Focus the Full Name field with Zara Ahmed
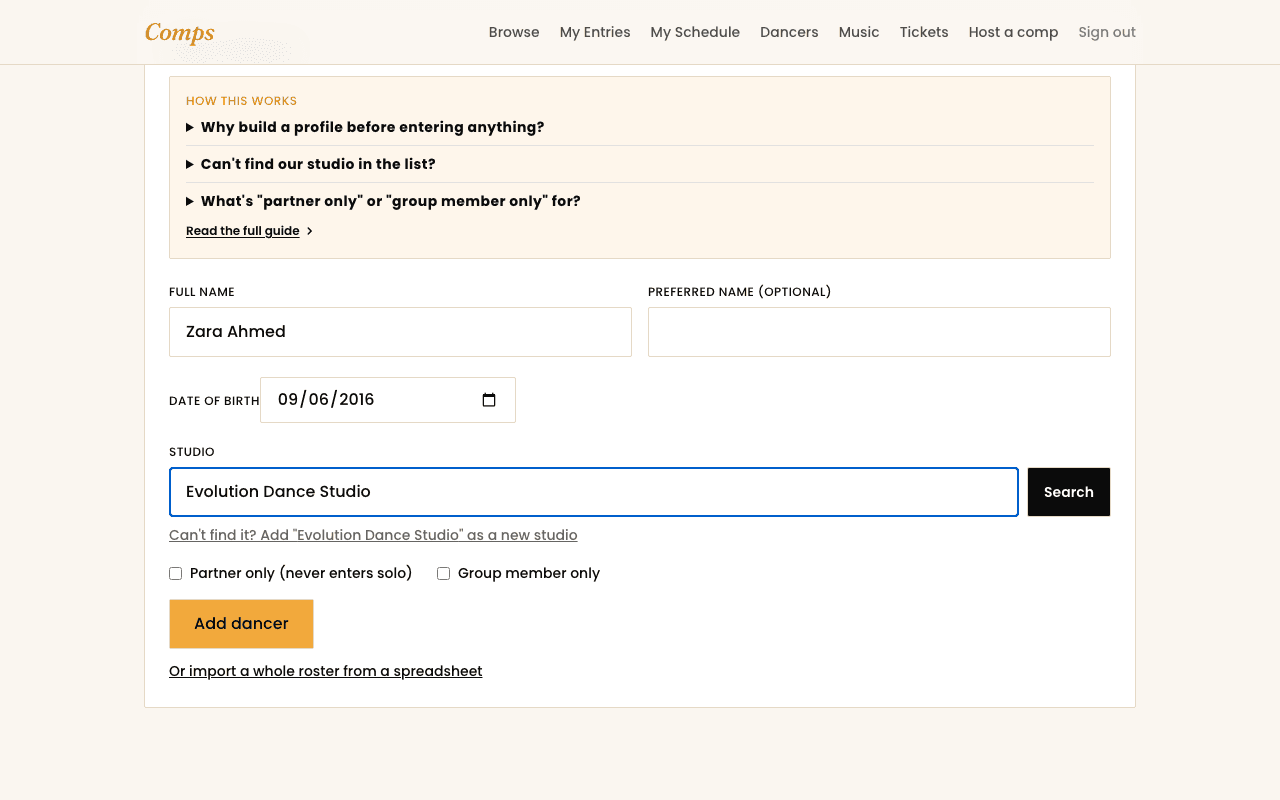The height and width of the screenshot is (800, 1280). (400, 332)
